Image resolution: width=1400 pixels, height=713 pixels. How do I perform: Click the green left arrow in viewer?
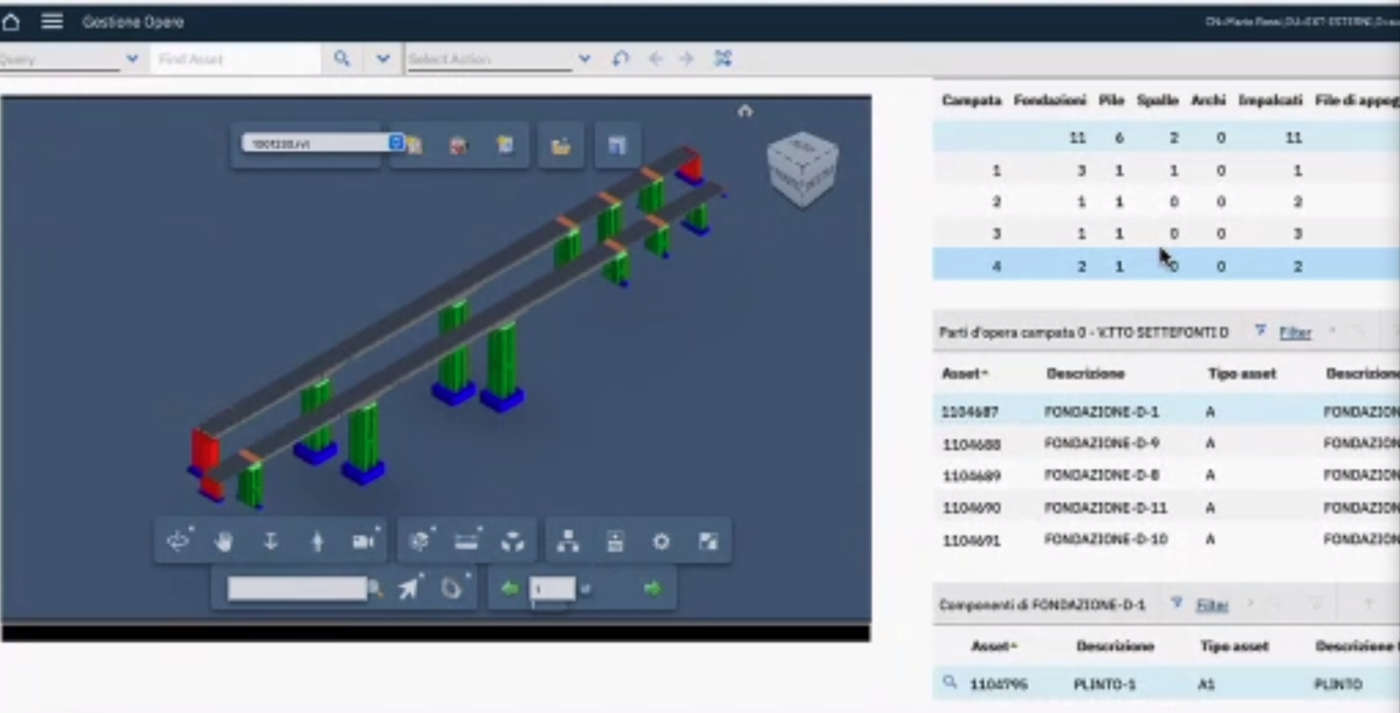pyautogui.click(x=509, y=589)
